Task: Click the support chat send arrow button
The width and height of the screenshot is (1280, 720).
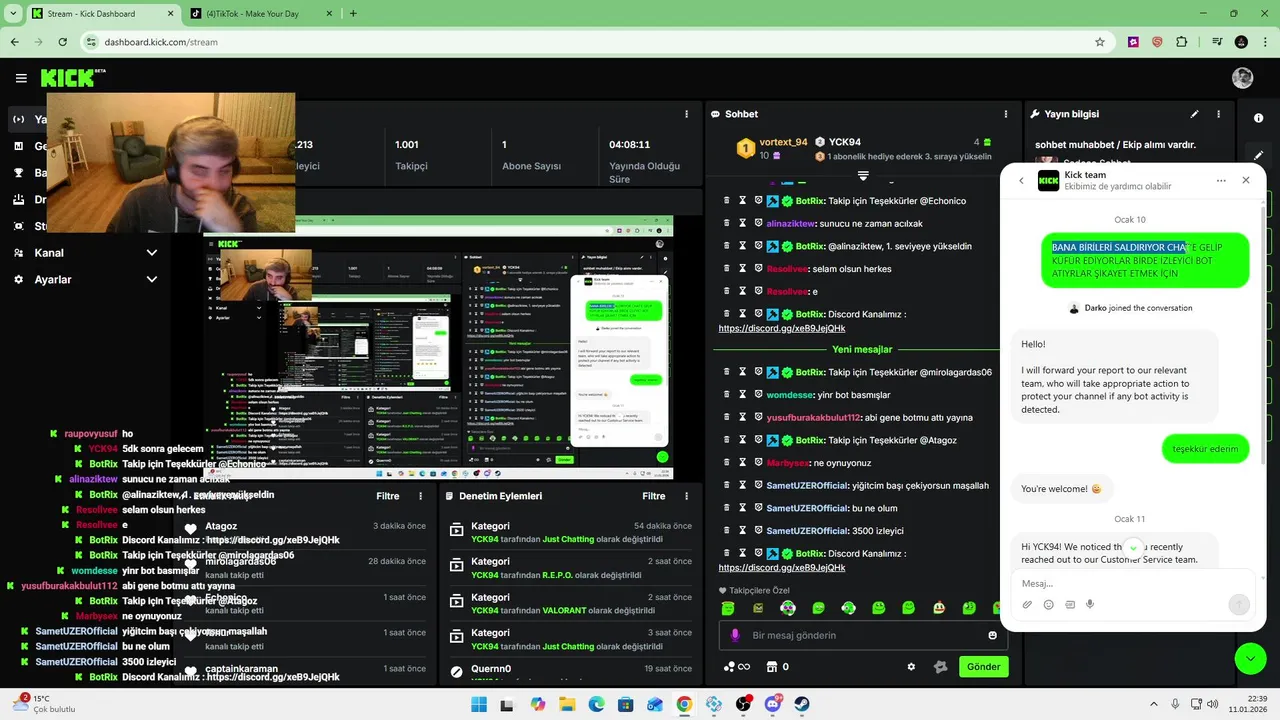Action: tap(1239, 604)
